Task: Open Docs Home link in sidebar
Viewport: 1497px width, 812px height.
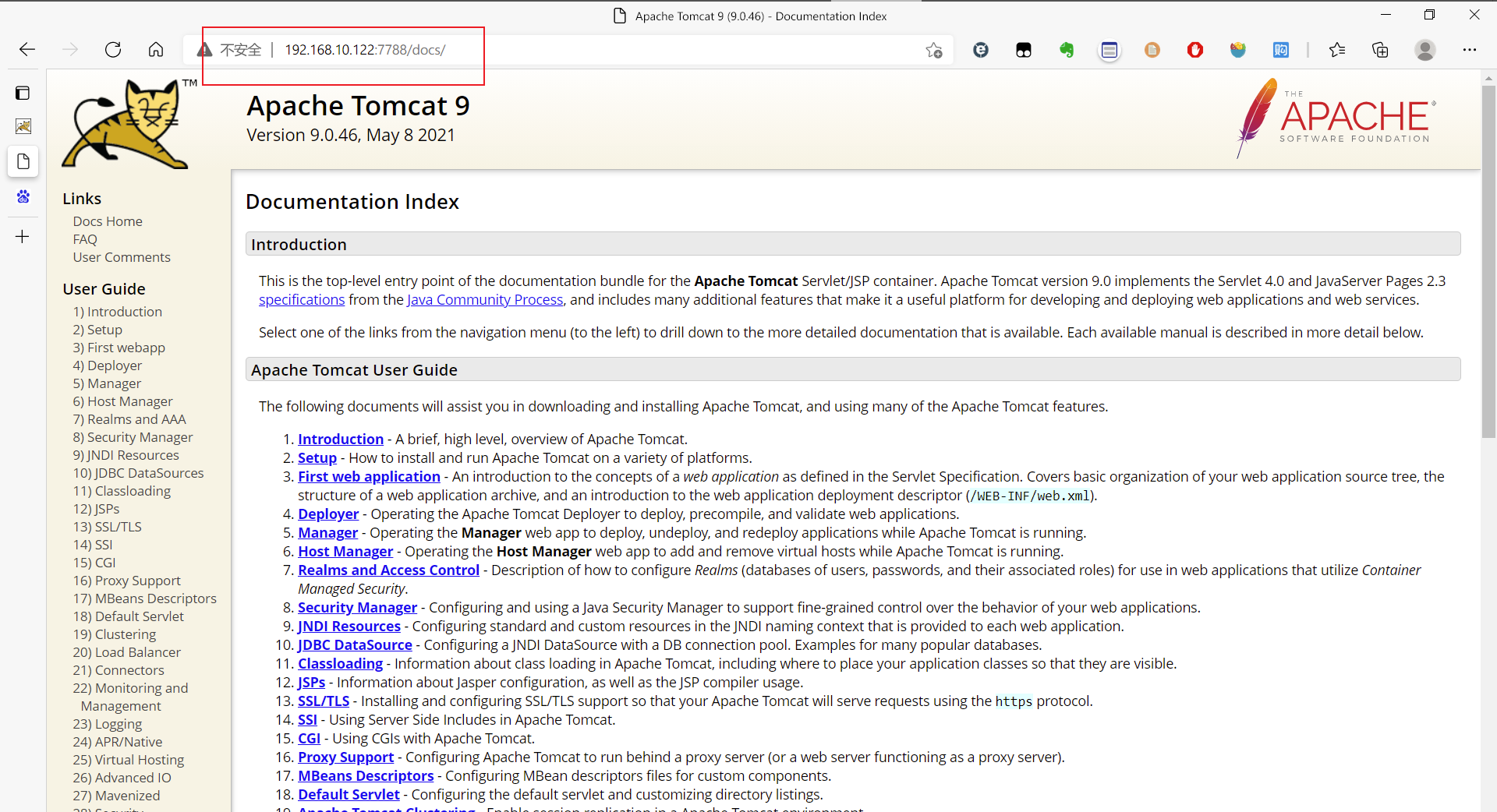Action: [x=108, y=221]
